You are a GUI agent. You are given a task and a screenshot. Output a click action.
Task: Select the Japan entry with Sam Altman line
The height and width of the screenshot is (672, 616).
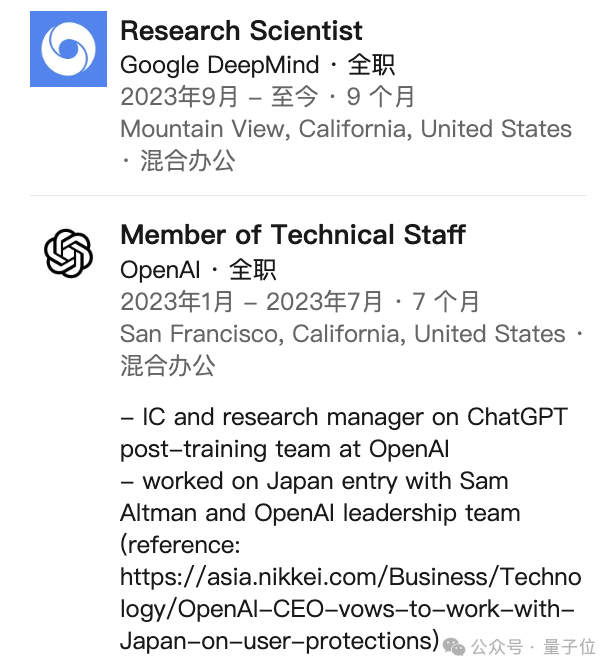(x=320, y=497)
